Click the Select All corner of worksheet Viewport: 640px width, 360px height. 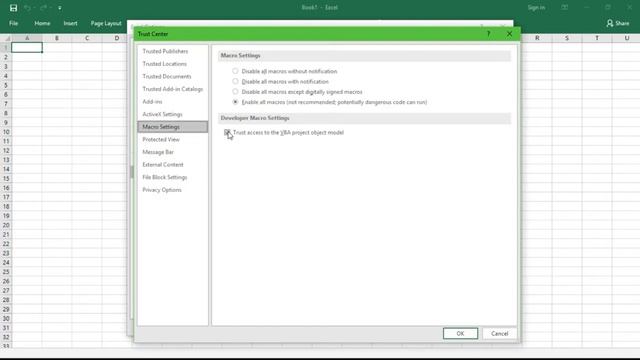point(6,38)
